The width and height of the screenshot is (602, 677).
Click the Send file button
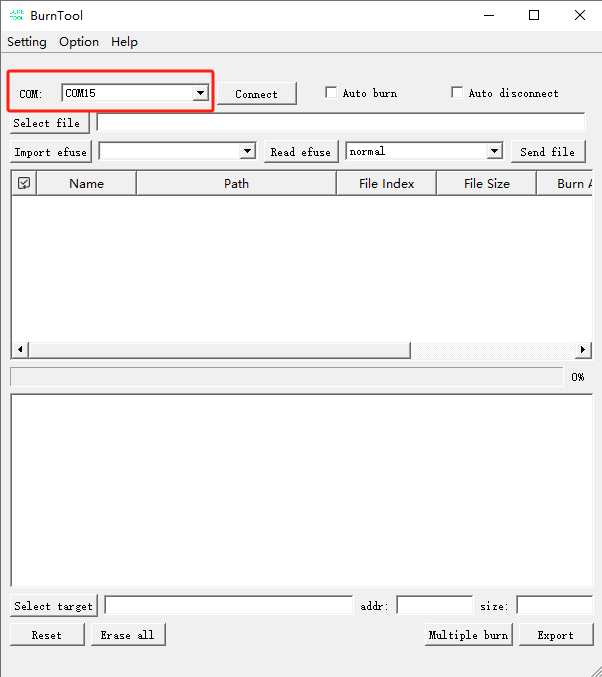click(x=548, y=152)
